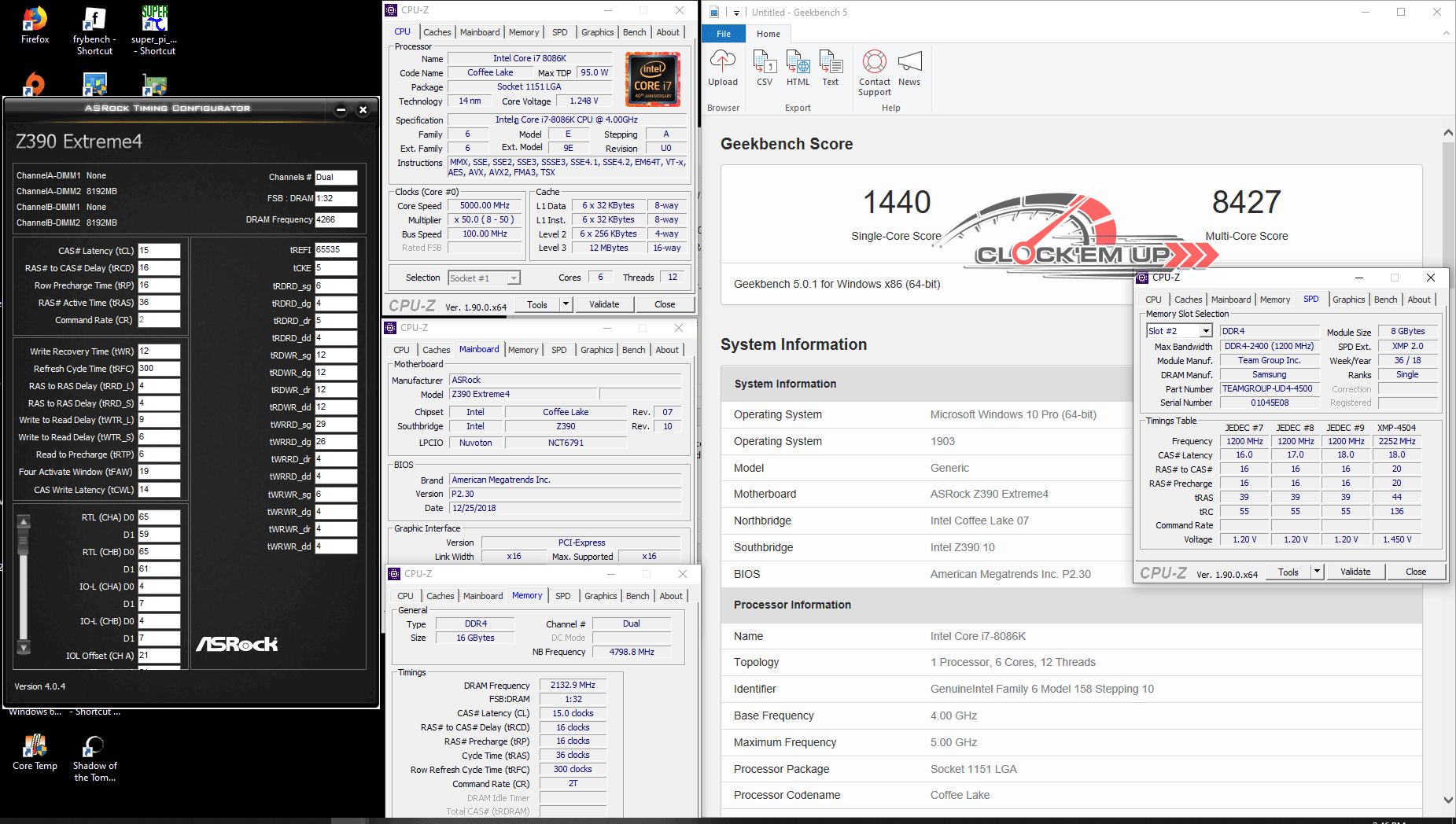
Task: Open the Tools dropdown arrow in CPU-Z CPU window
Action: [x=565, y=304]
